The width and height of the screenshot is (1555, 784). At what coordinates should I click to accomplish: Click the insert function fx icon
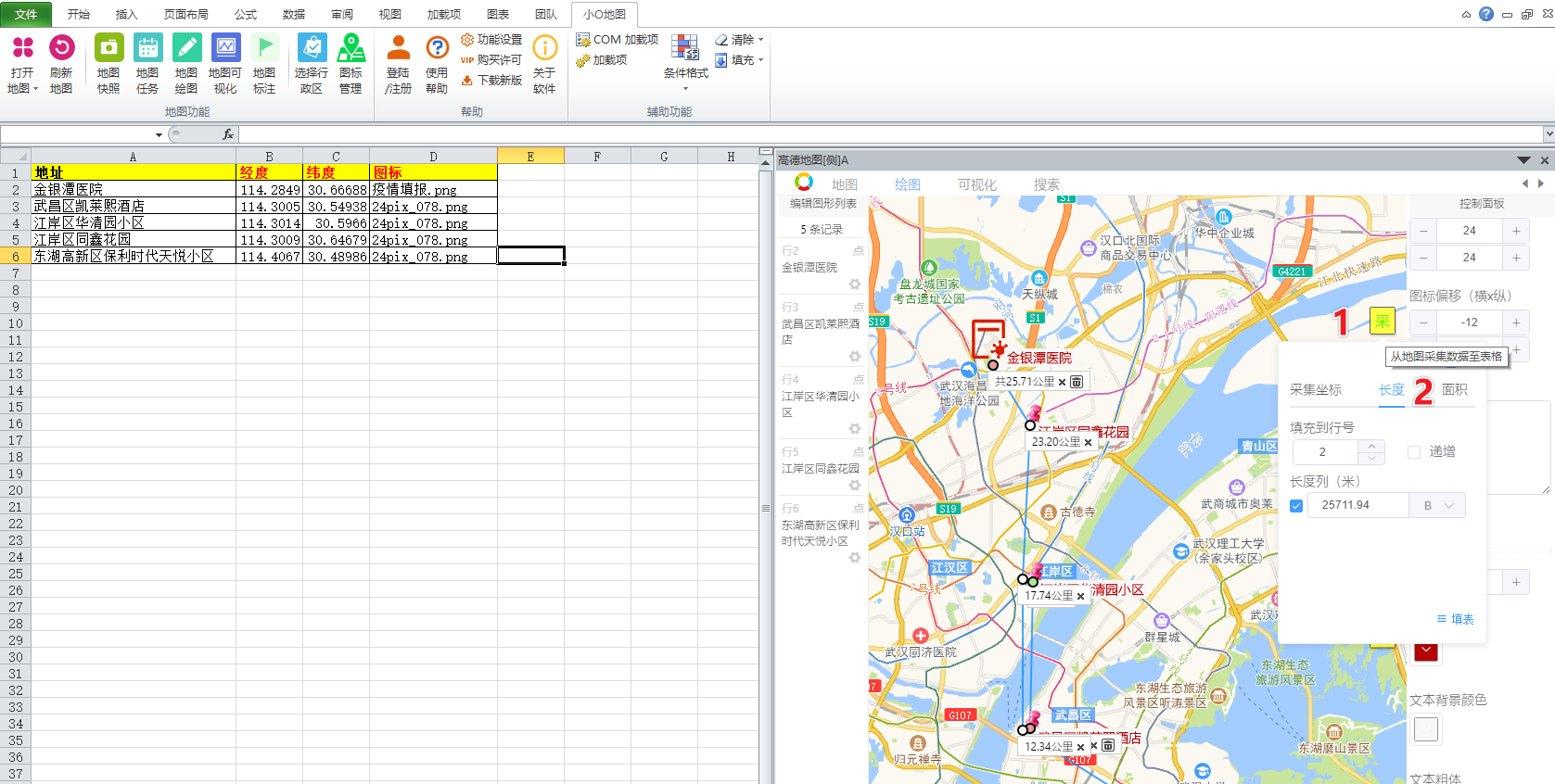228,134
